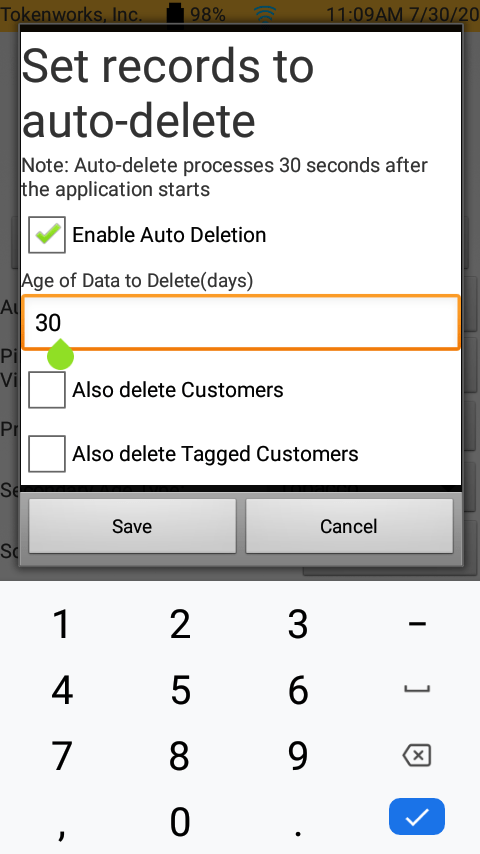The height and width of the screenshot is (854, 480).
Task: Check the Also delete Customers box
Action: [x=47, y=390]
